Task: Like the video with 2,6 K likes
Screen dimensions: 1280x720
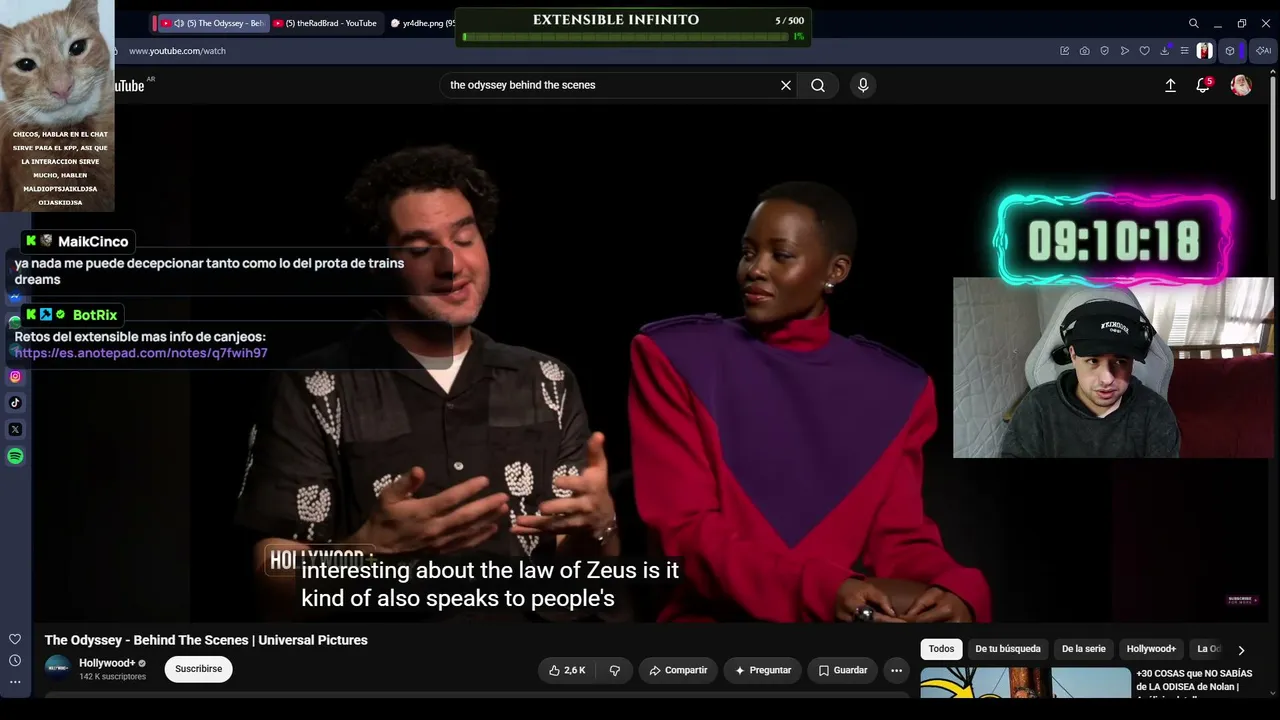Action: (566, 670)
